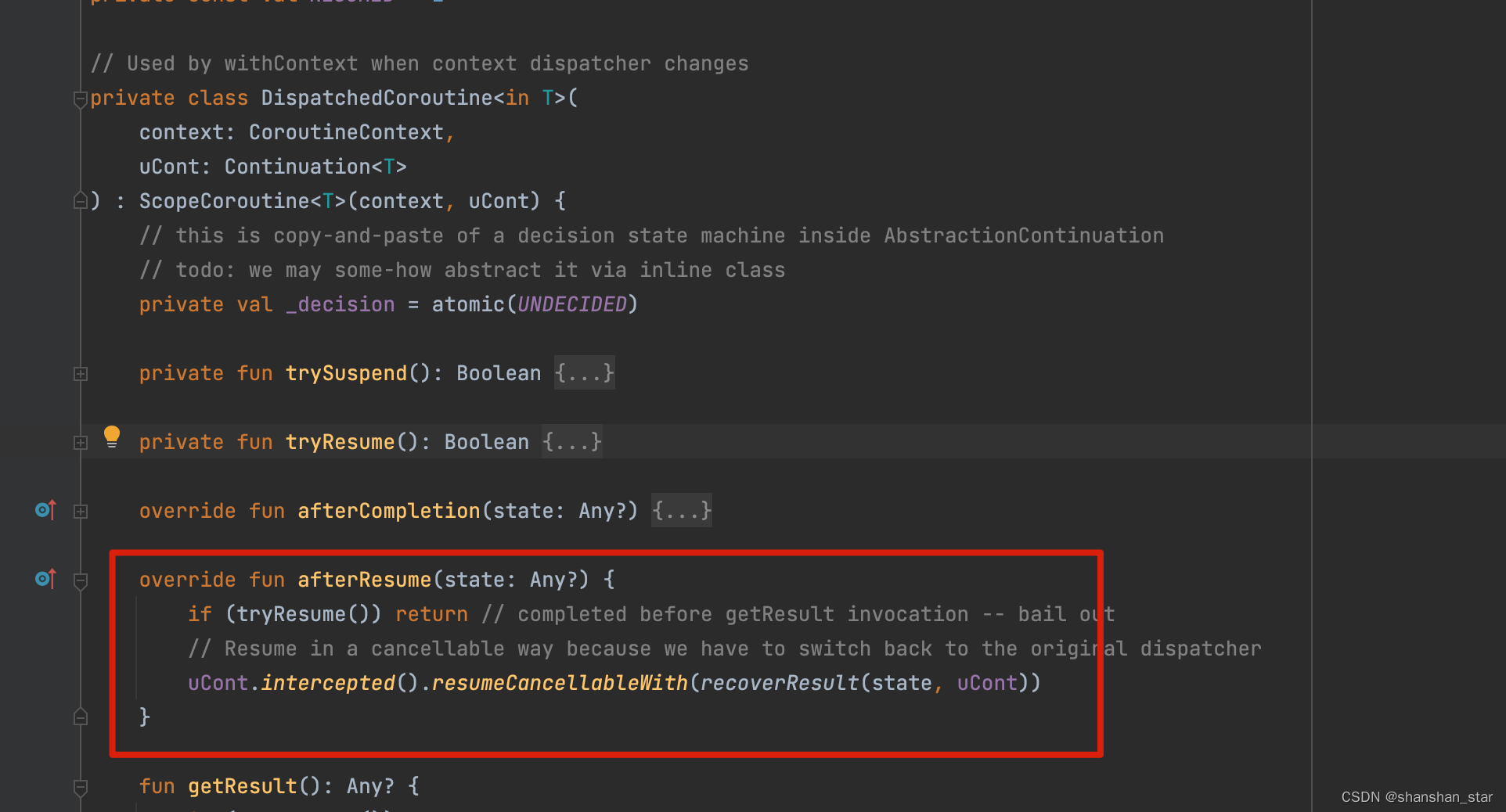Expand the afterCompletion function fold
Screen dimensions: 1506x812
coord(81,512)
